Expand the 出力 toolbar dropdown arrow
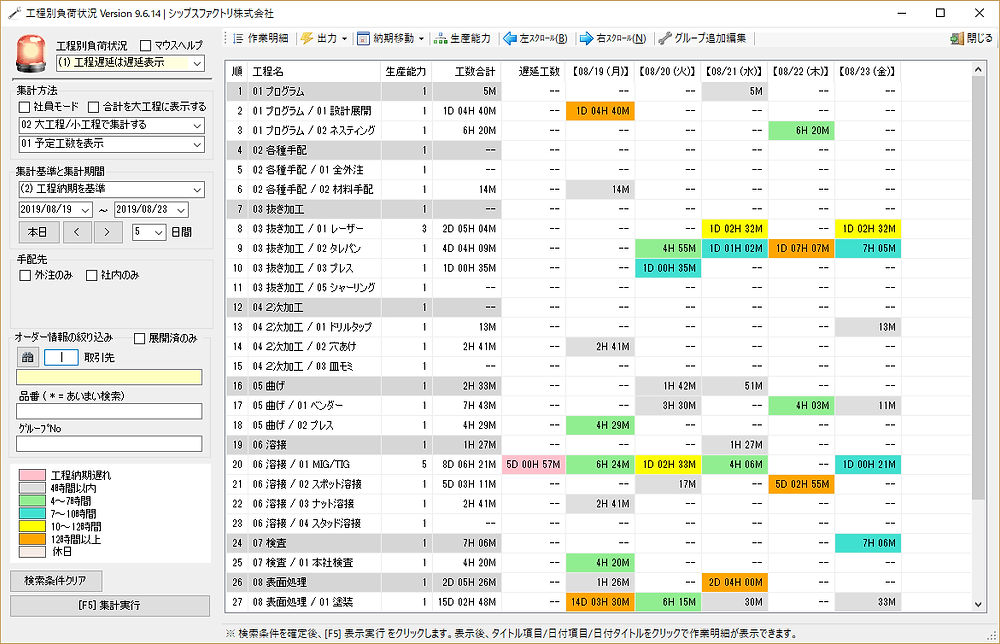Screen dimensions: 1000x644 (345, 39)
